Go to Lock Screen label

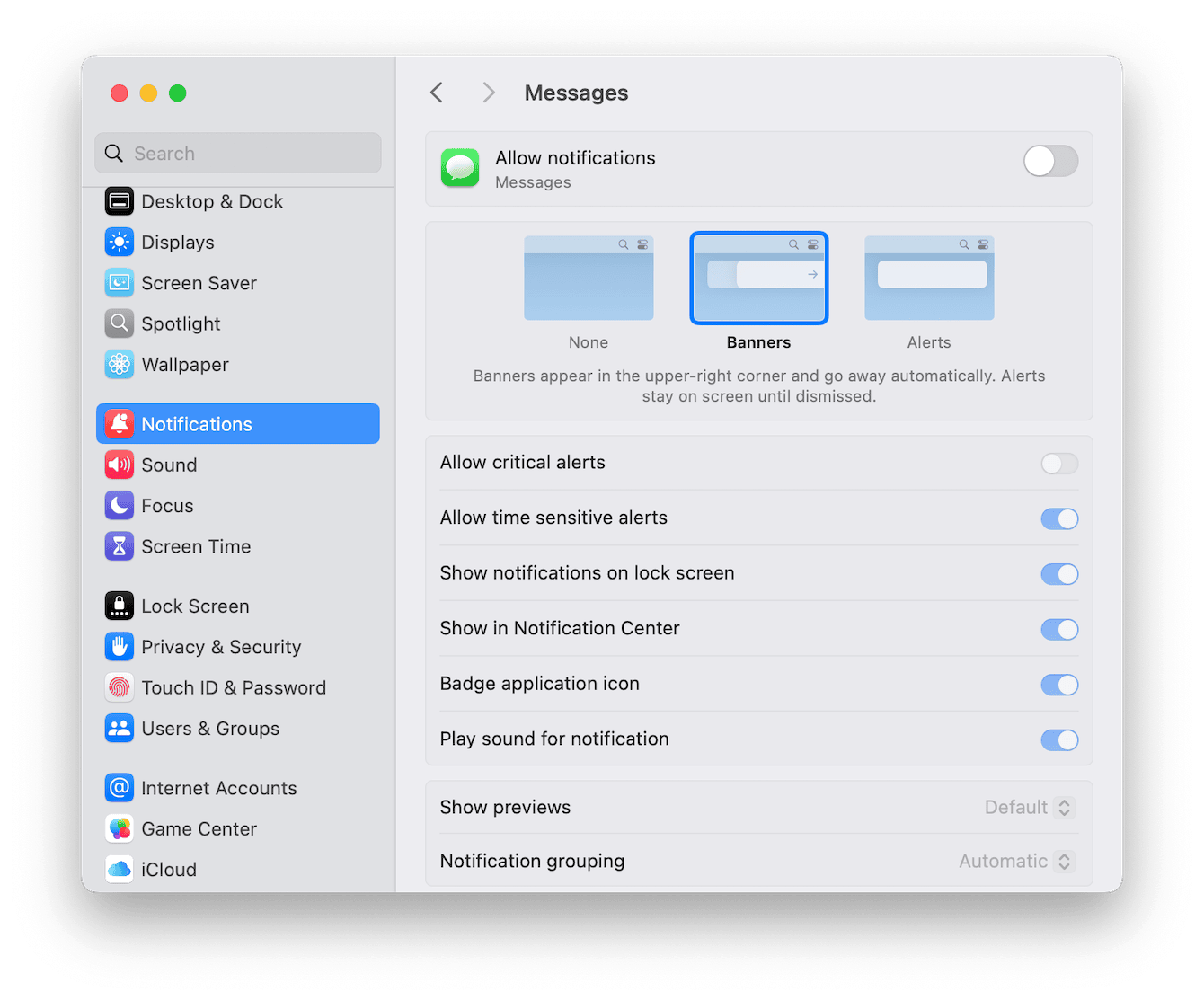tap(195, 606)
